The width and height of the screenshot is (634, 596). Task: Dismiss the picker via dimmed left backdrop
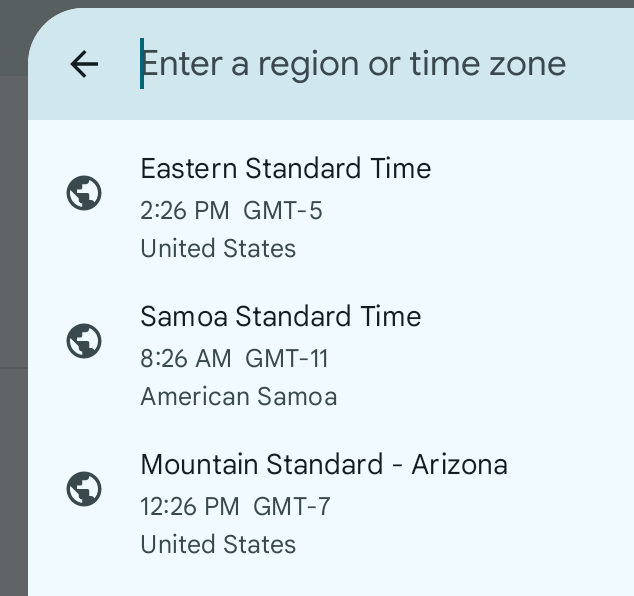coord(12,300)
